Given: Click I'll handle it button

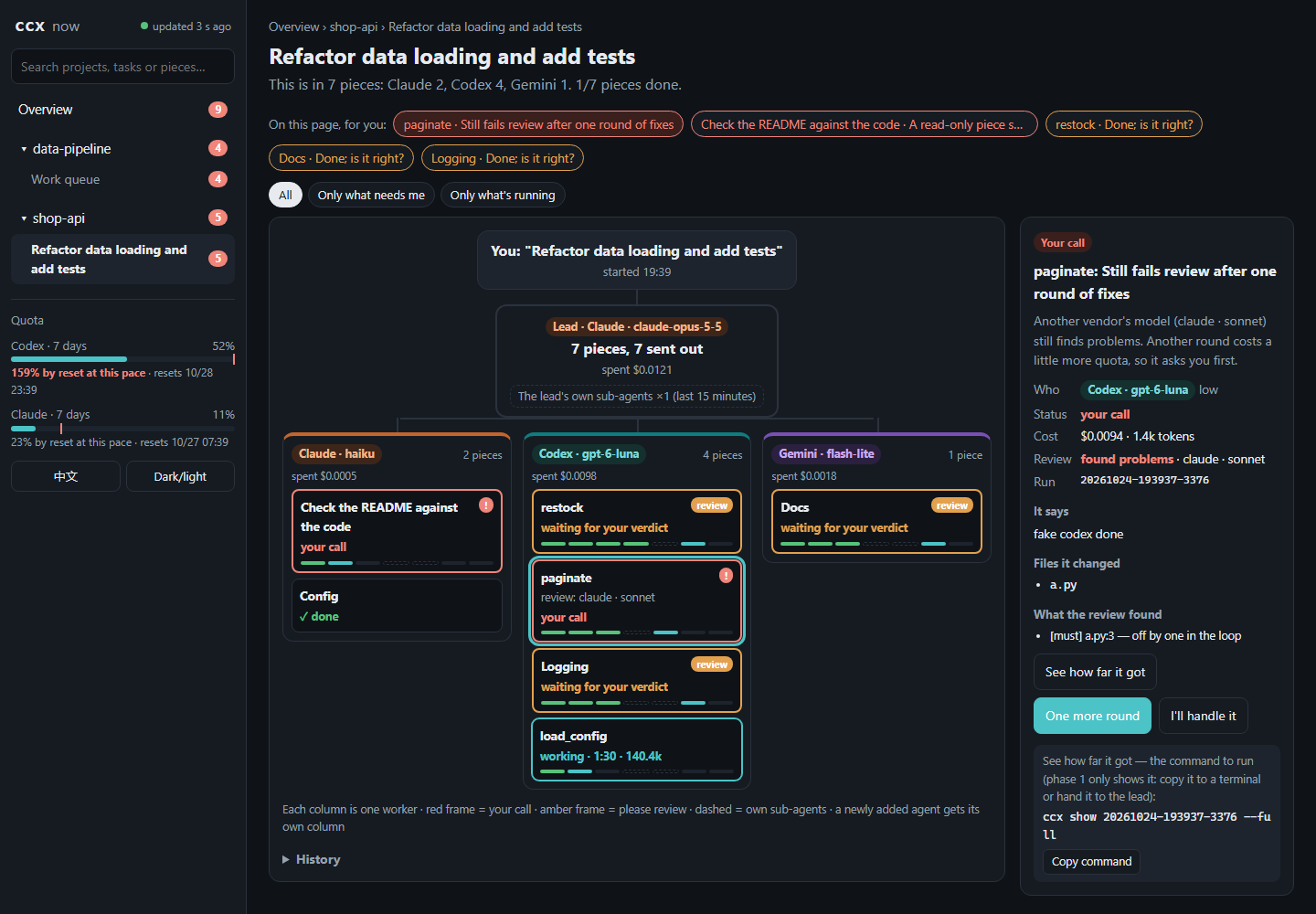Looking at the screenshot, I should click(1203, 716).
